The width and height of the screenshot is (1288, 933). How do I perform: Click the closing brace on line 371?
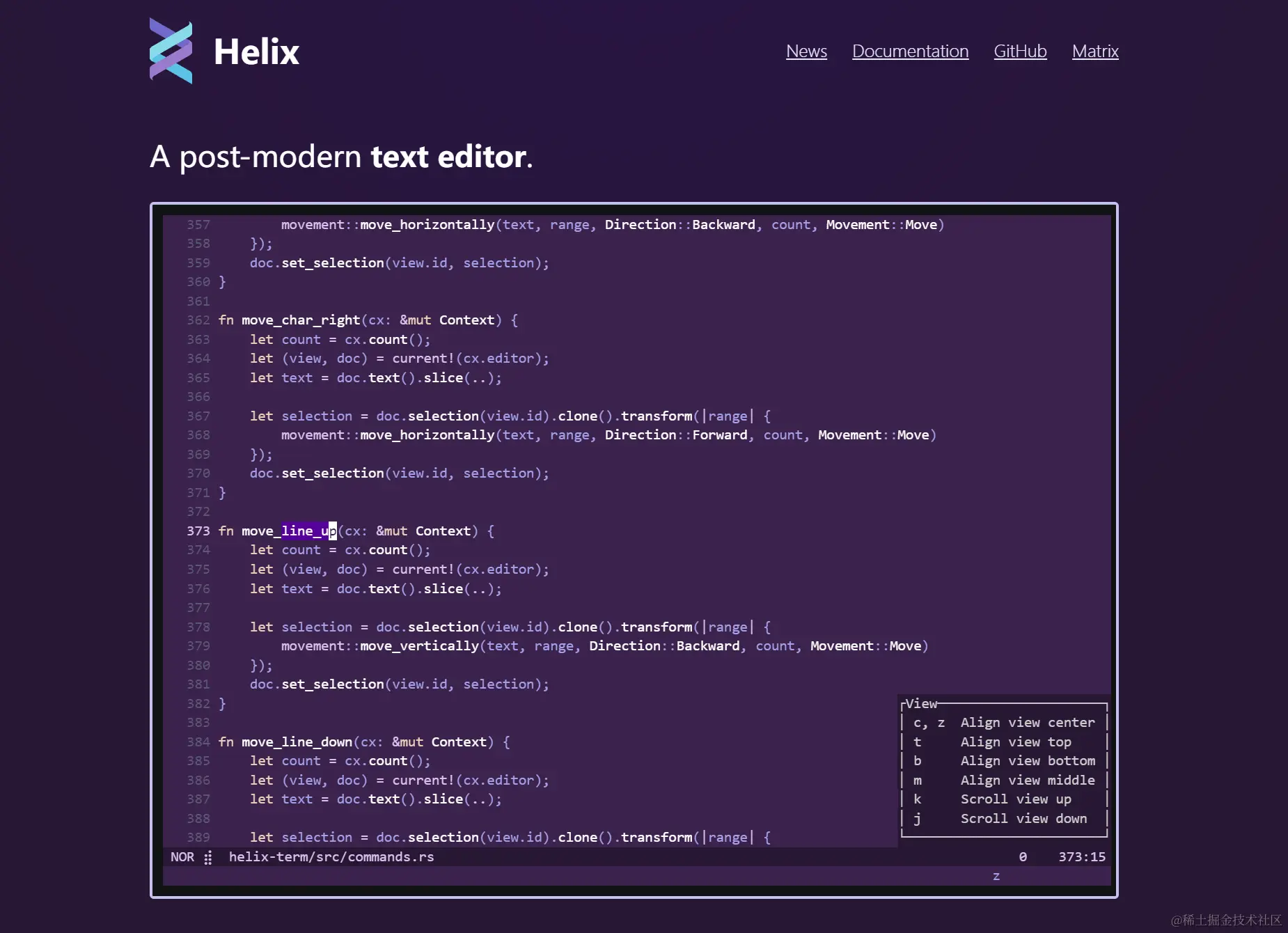tap(222, 493)
